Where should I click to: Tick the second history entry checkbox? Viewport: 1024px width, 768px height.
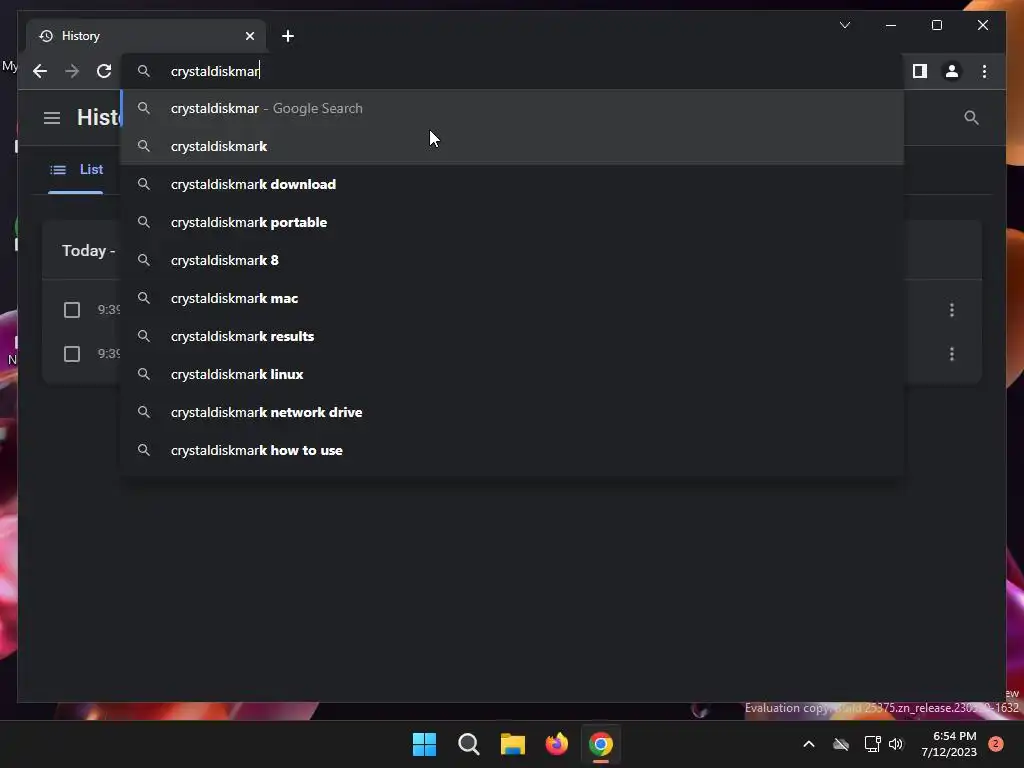tap(72, 354)
